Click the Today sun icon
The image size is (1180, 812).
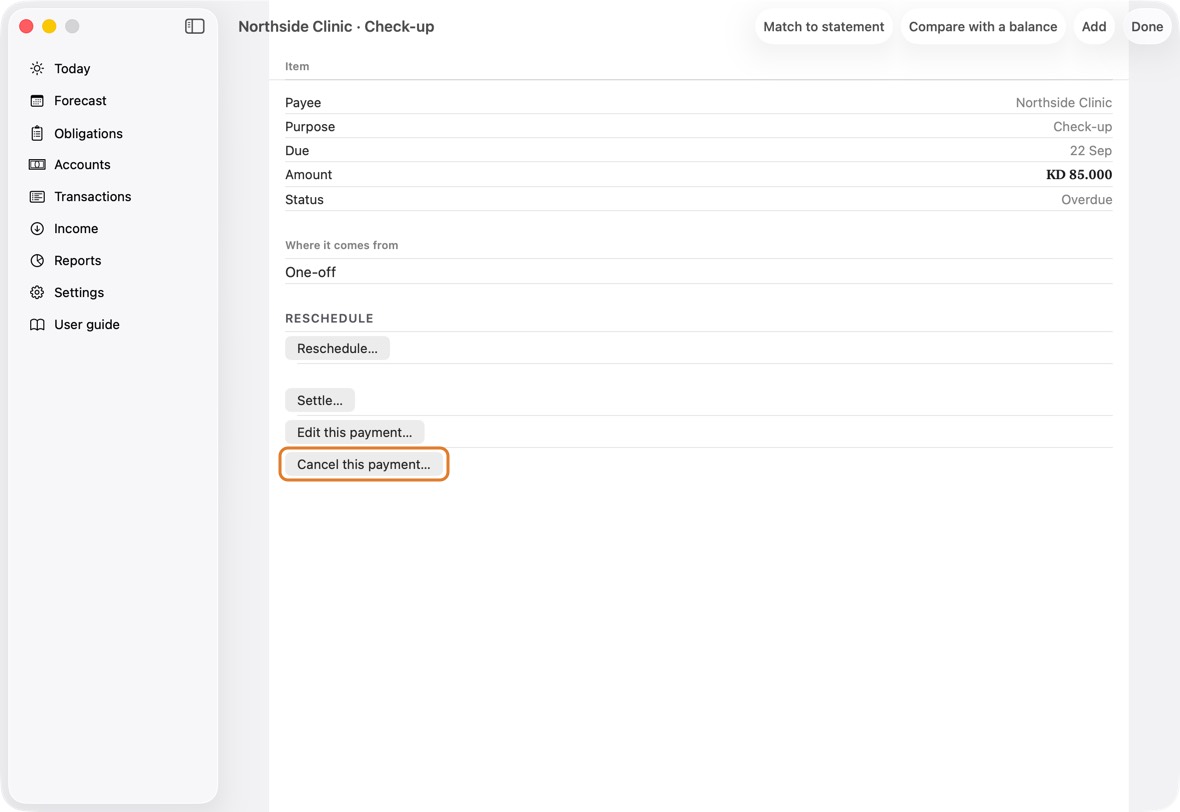point(37,68)
